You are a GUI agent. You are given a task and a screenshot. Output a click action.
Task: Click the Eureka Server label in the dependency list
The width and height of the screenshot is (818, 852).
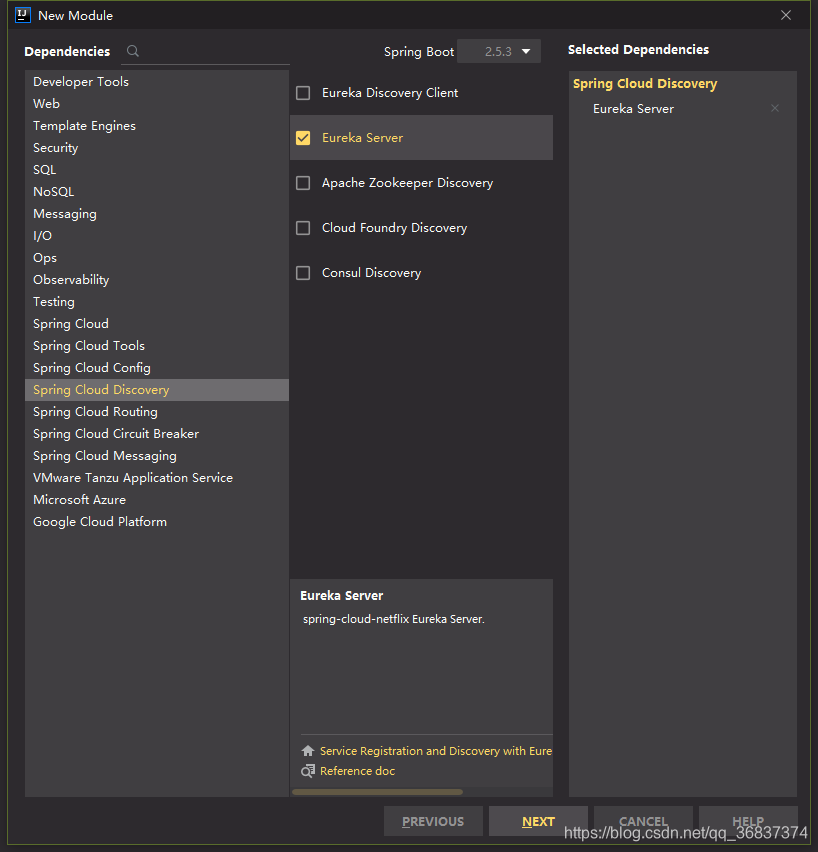point(363,138)
